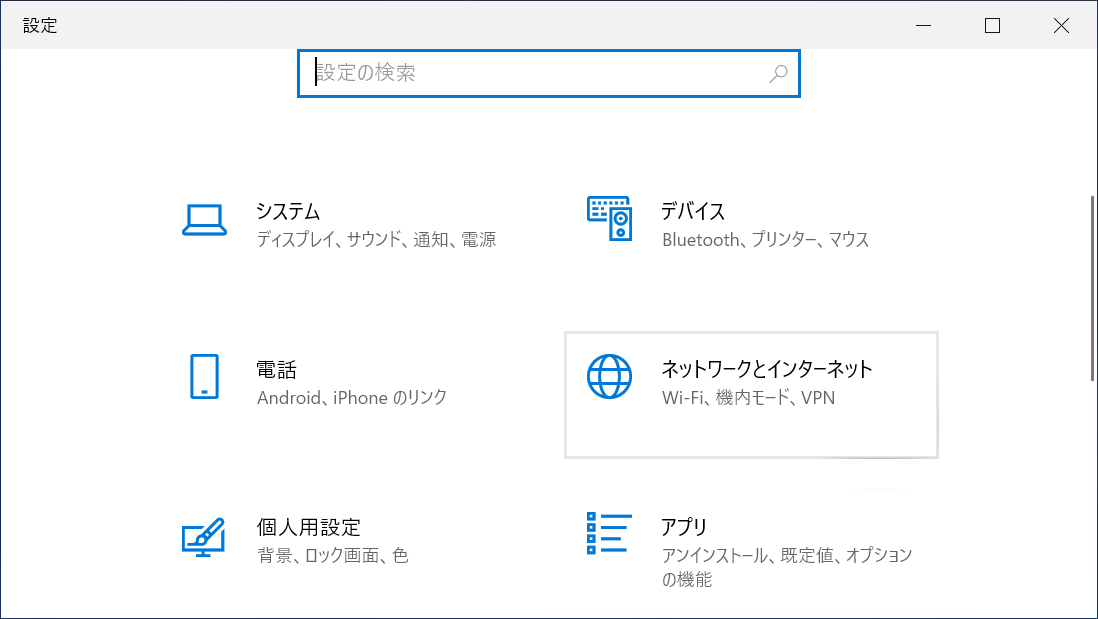Click アンインストール、既定値、オプションの機能 description
This screenshot has height=619, width=1098.
tap(787, 567)
